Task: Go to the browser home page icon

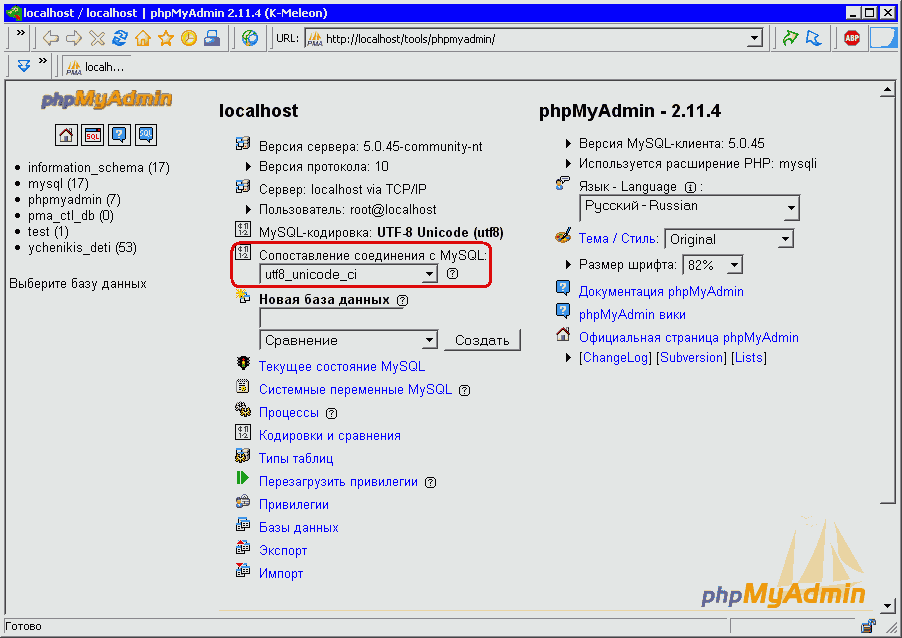Action: point(143,39)
